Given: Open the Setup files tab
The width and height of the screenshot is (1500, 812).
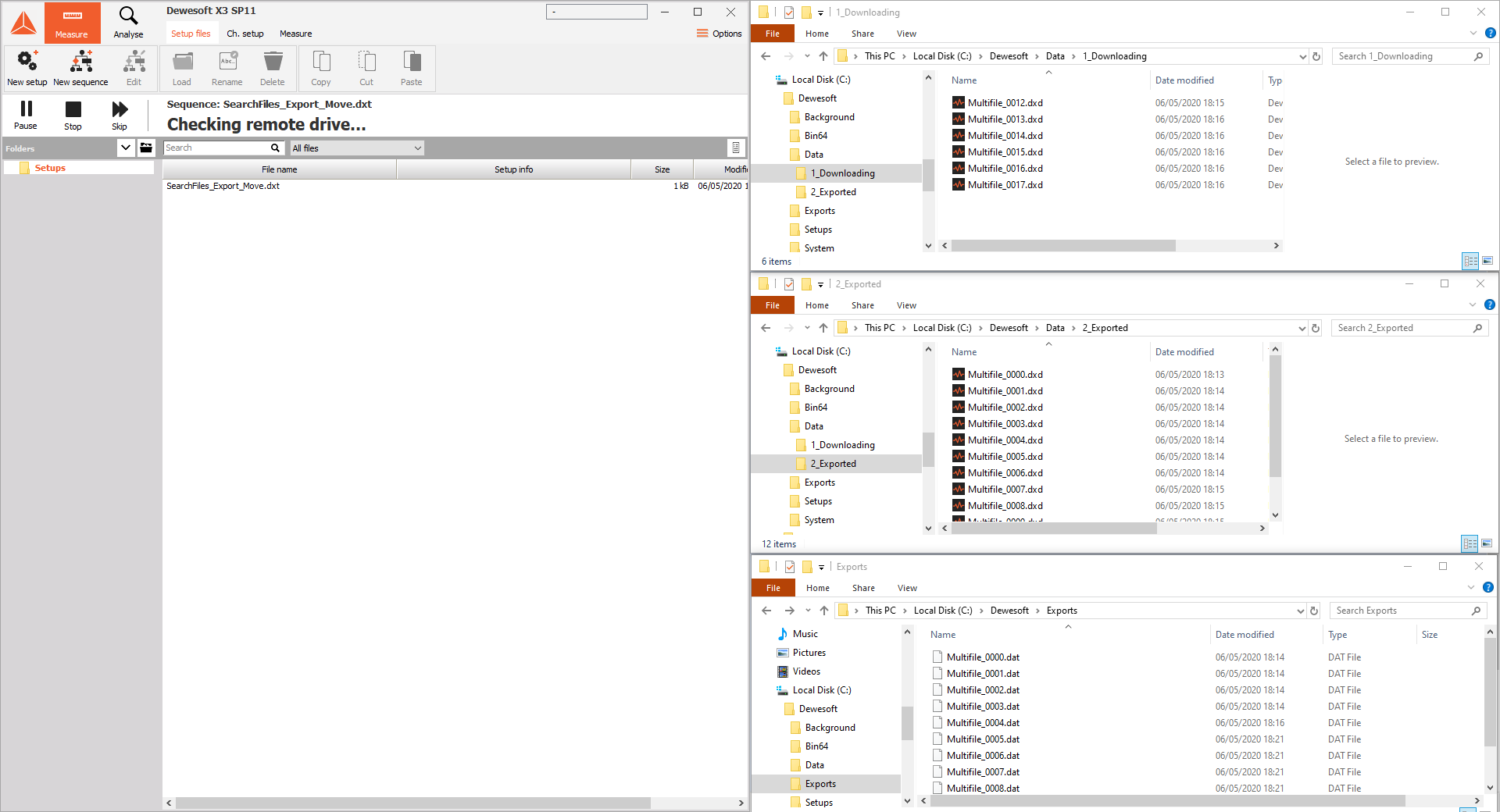Looking at the screenshot, I should click(x=191, y=34).
